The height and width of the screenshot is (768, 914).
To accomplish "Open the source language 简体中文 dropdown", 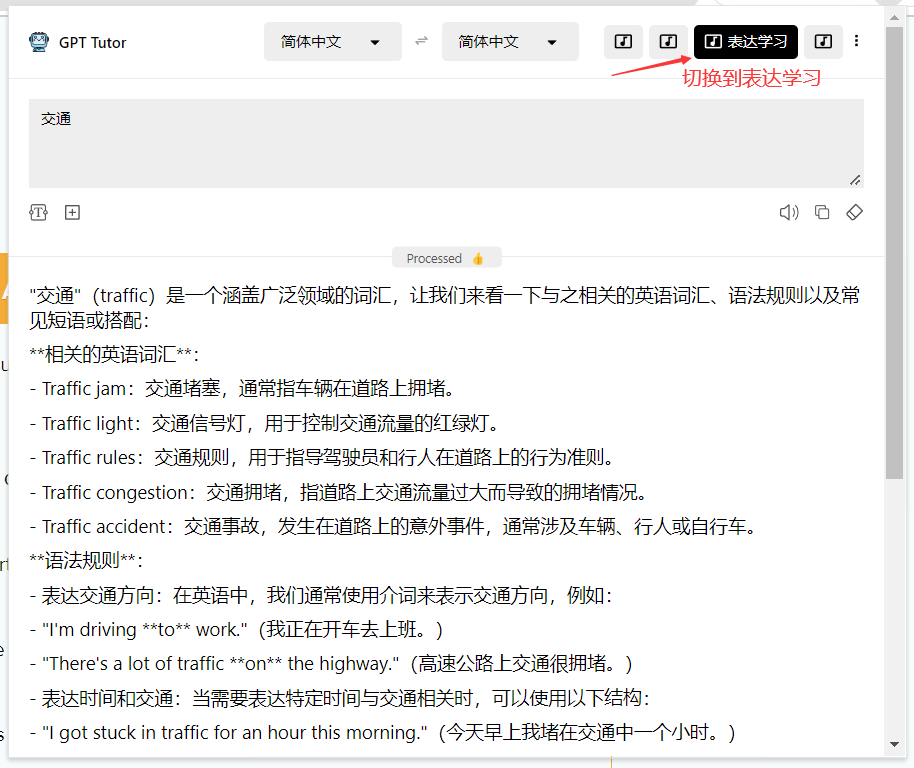I will [332, 41].
